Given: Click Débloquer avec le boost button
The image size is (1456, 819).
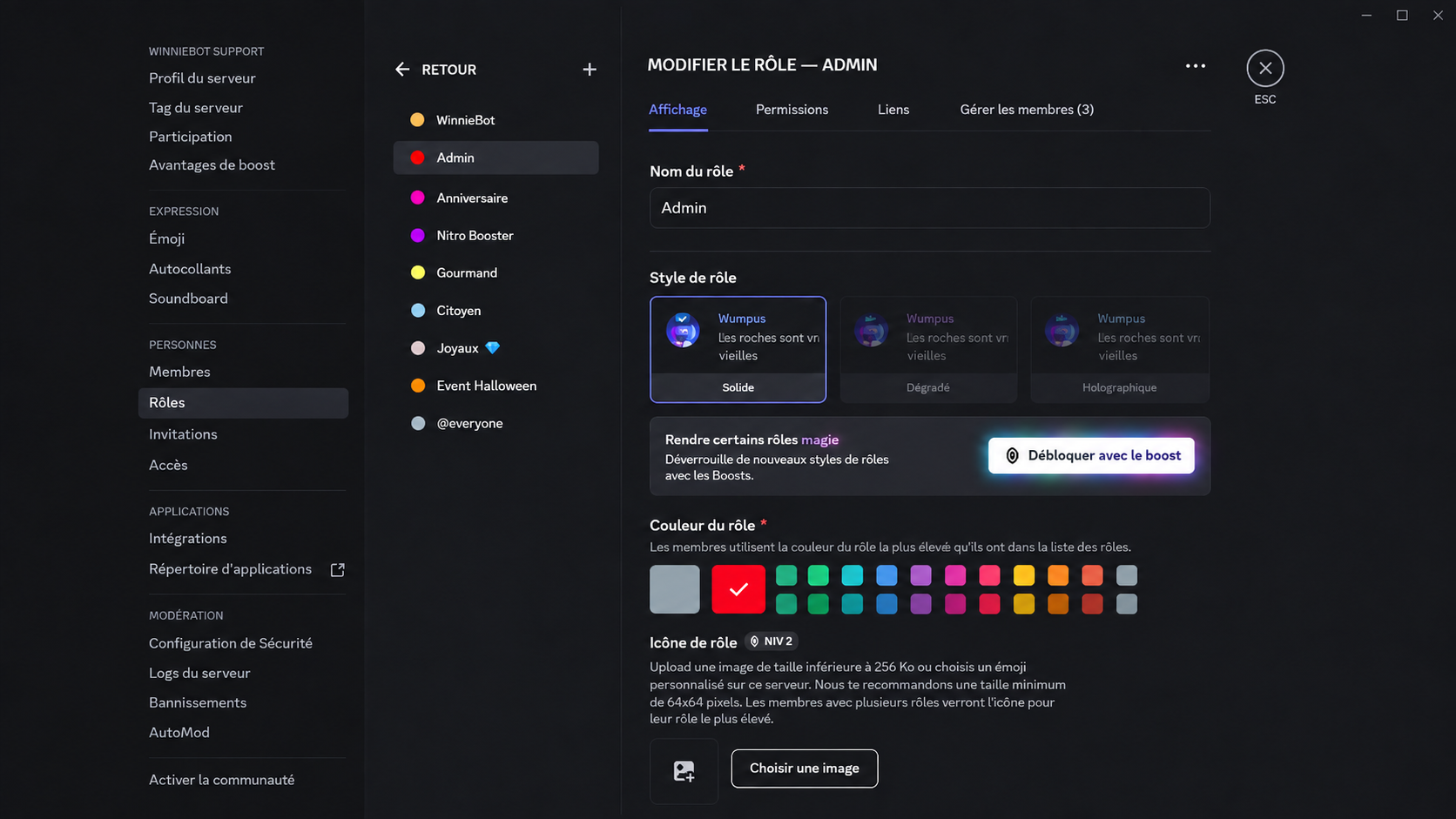Looking at the screenshot, I should (x=1091, y=456).
